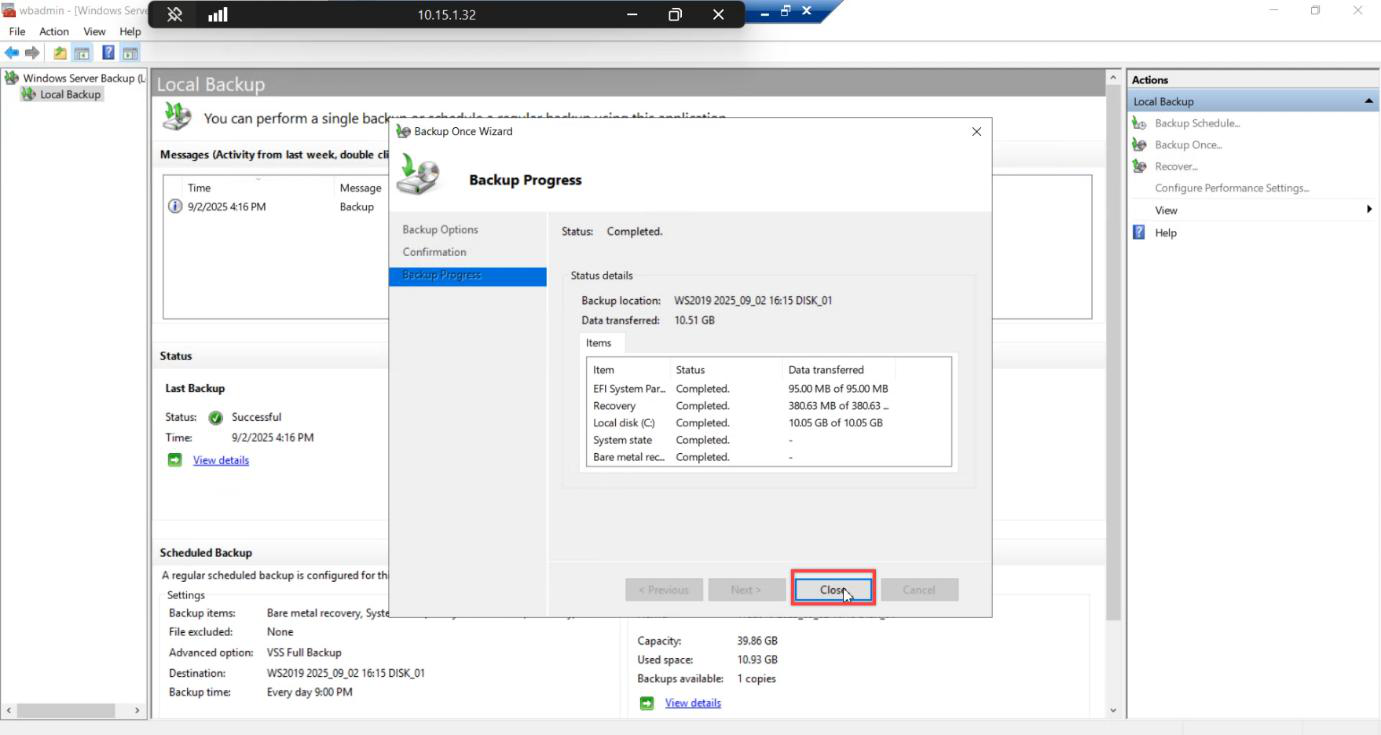Toggle the Show/Hide Action Pane toolbar icon
This screenshot has width=1381, height=735.
(x=130, y=53)
